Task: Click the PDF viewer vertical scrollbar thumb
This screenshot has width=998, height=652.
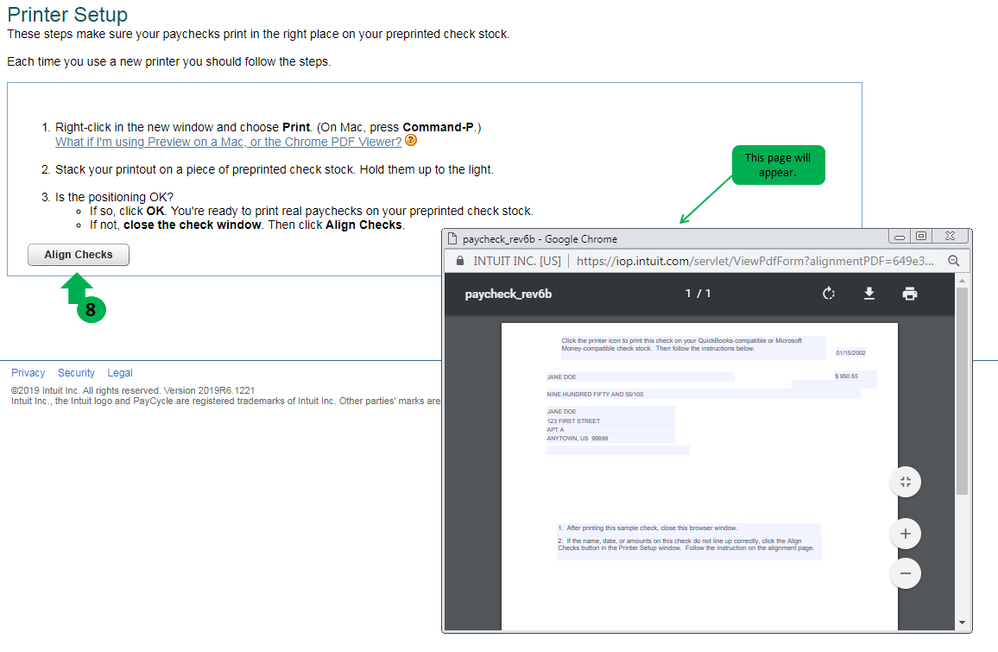Action: click(962, 391)
